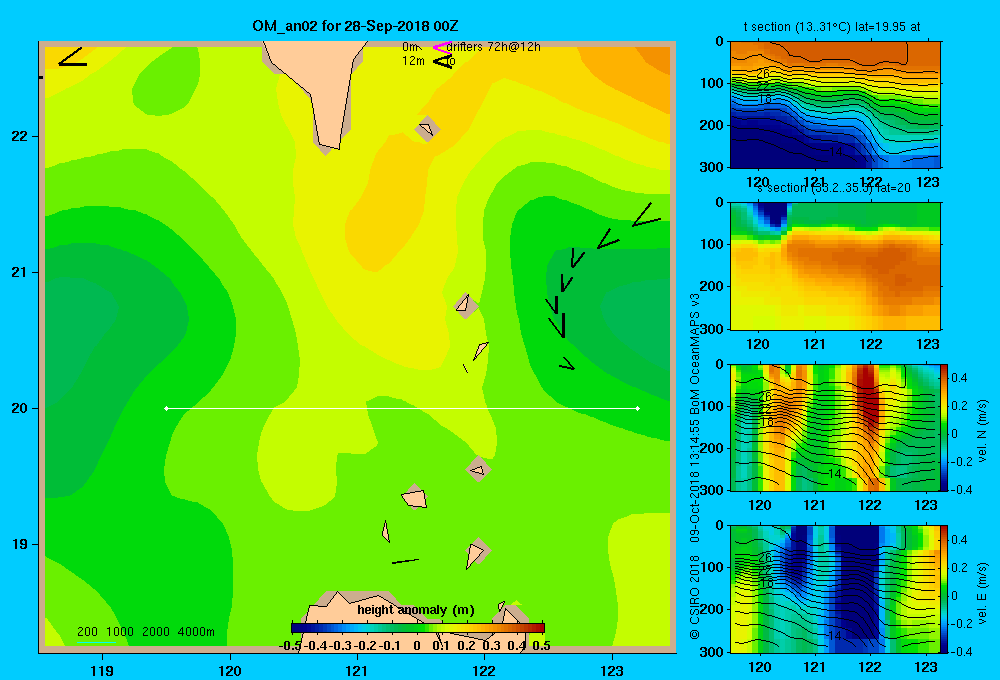Click the -0.4 tick label on the vel. E colorbar
The width and height of the screenshot is (1000, 680).
[x=961, y=651]
